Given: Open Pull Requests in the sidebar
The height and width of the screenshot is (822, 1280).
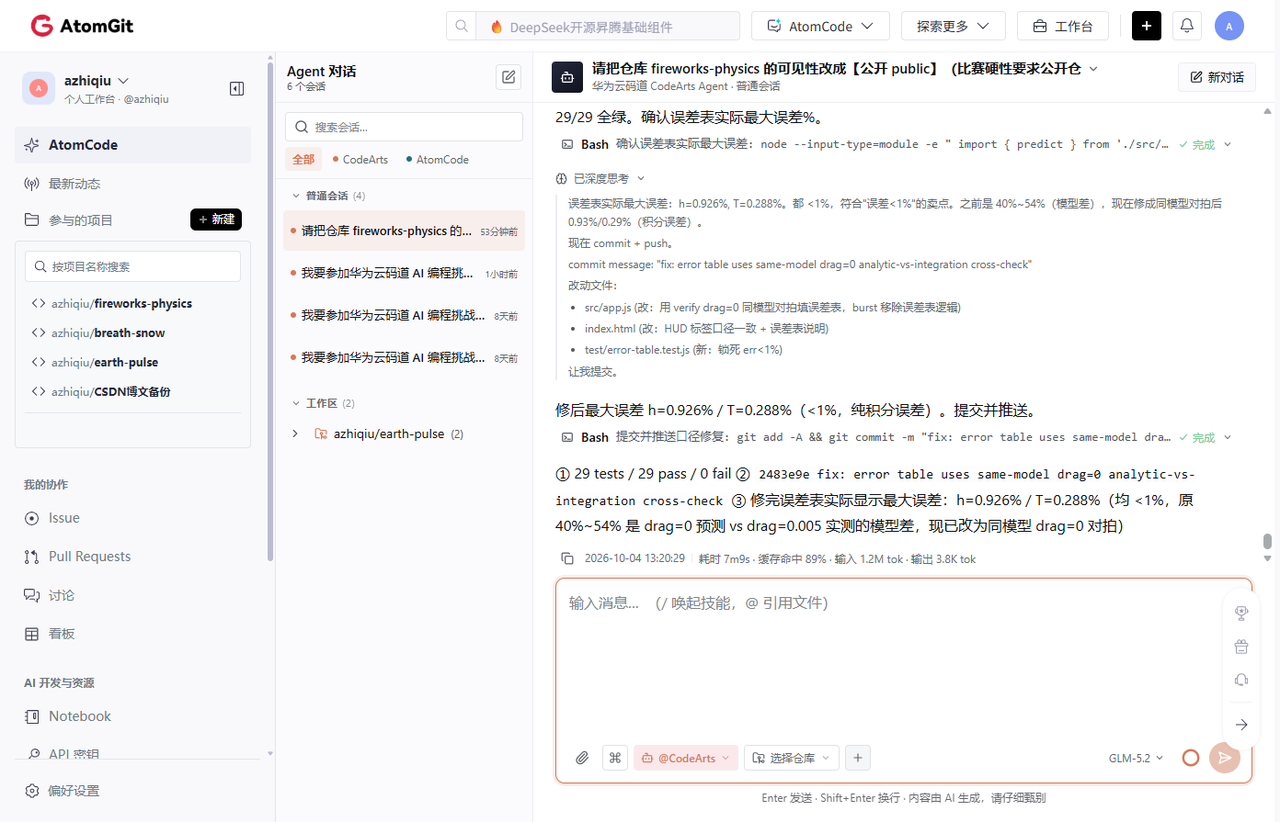Looking at the screenshot, I should tap(133, 556).
